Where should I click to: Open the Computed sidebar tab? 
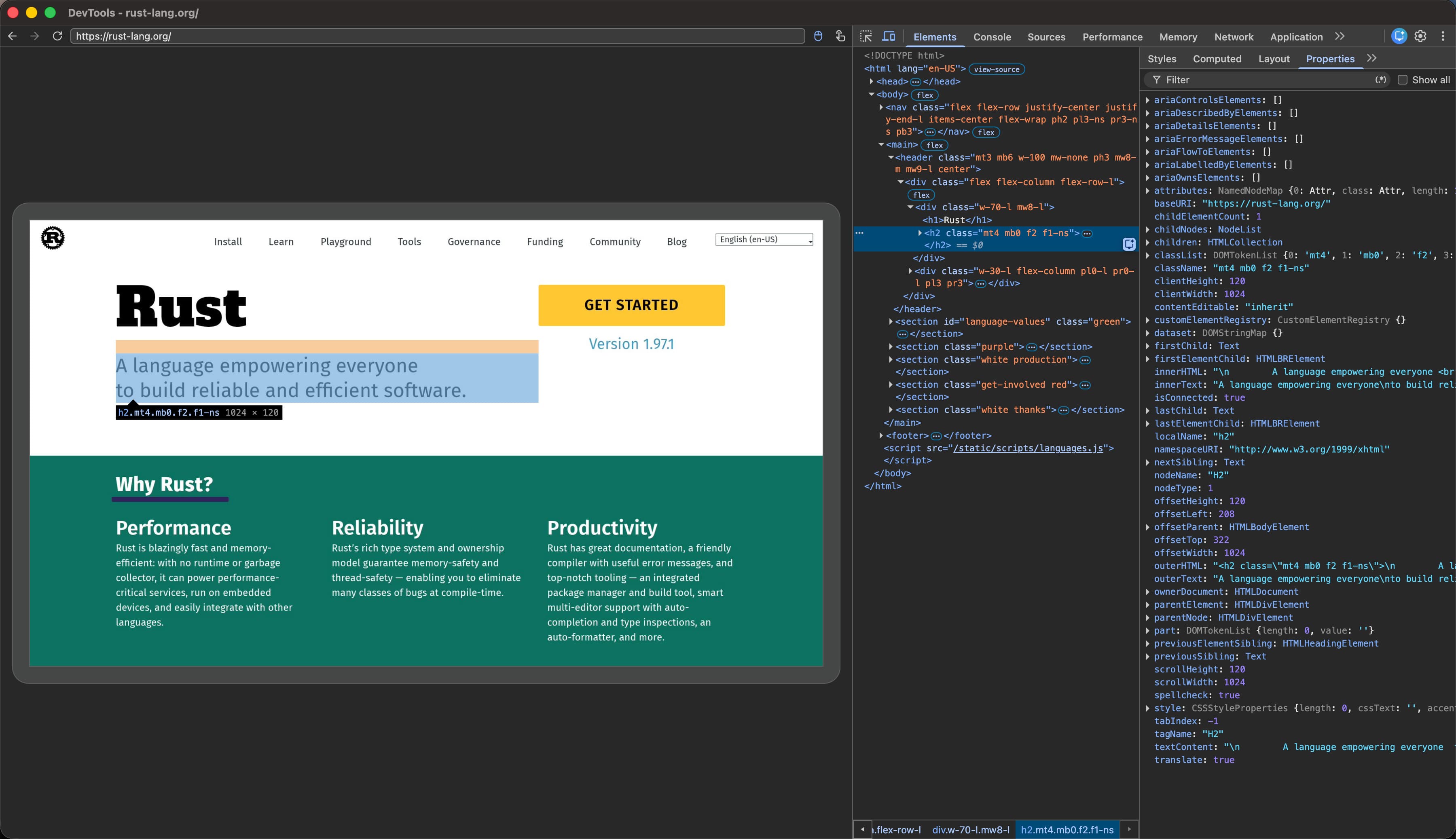1217,59
